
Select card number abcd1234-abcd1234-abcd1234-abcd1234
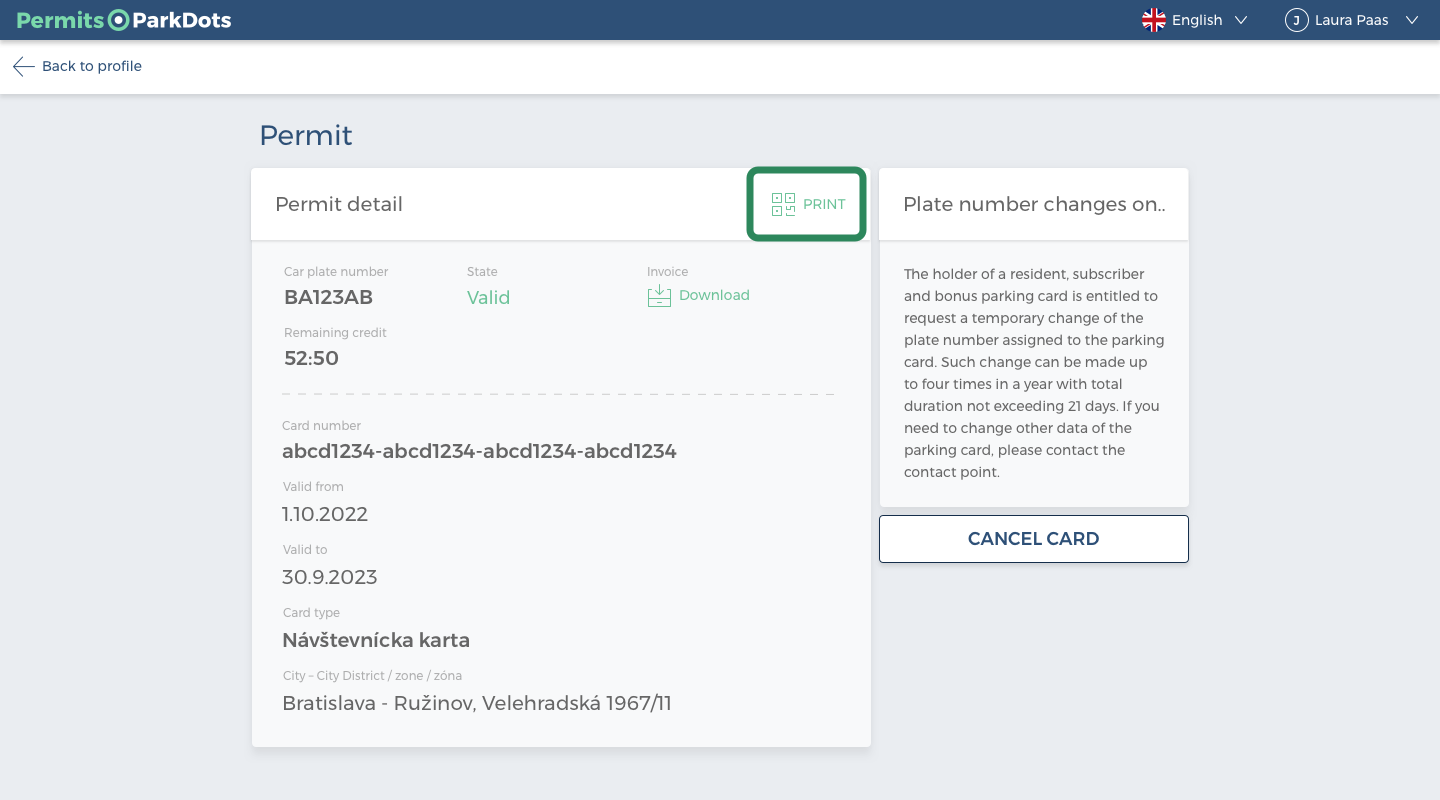click(479, 451)
